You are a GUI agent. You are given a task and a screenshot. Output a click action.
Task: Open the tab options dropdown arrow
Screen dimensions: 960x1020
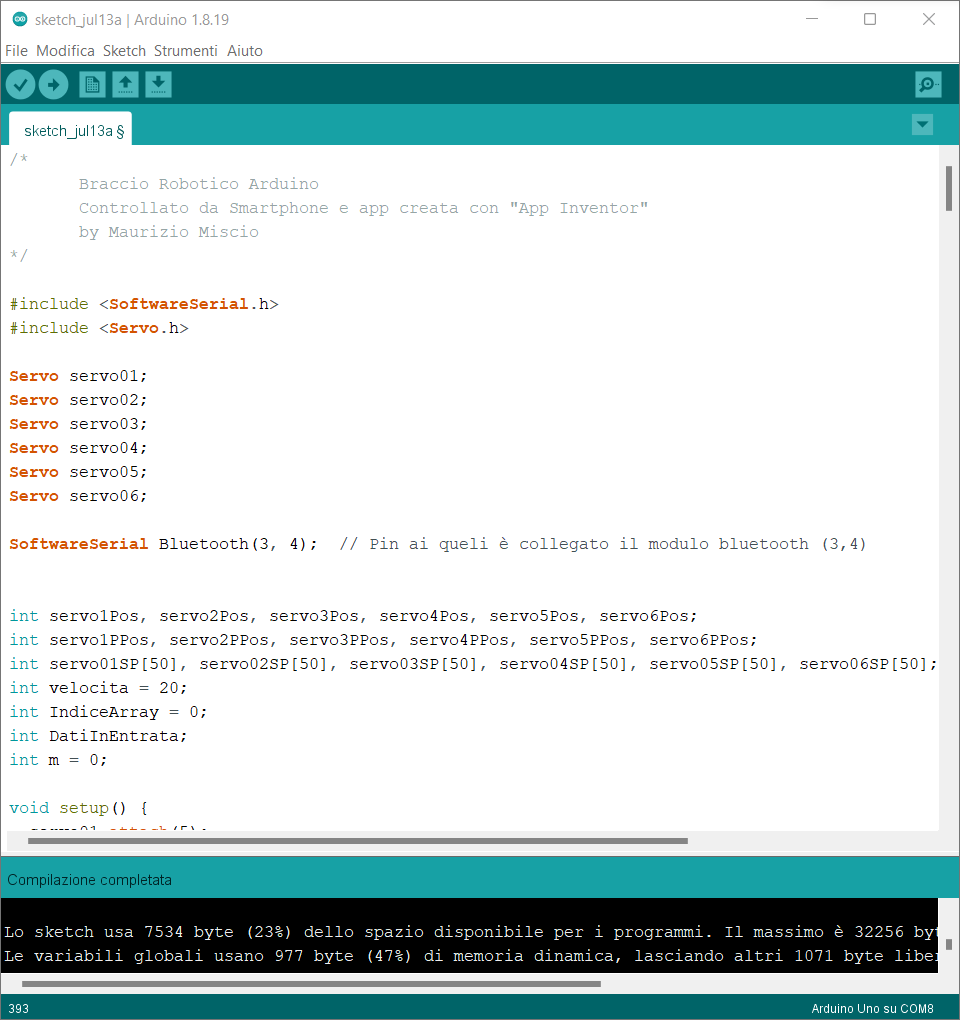(921, 124)
